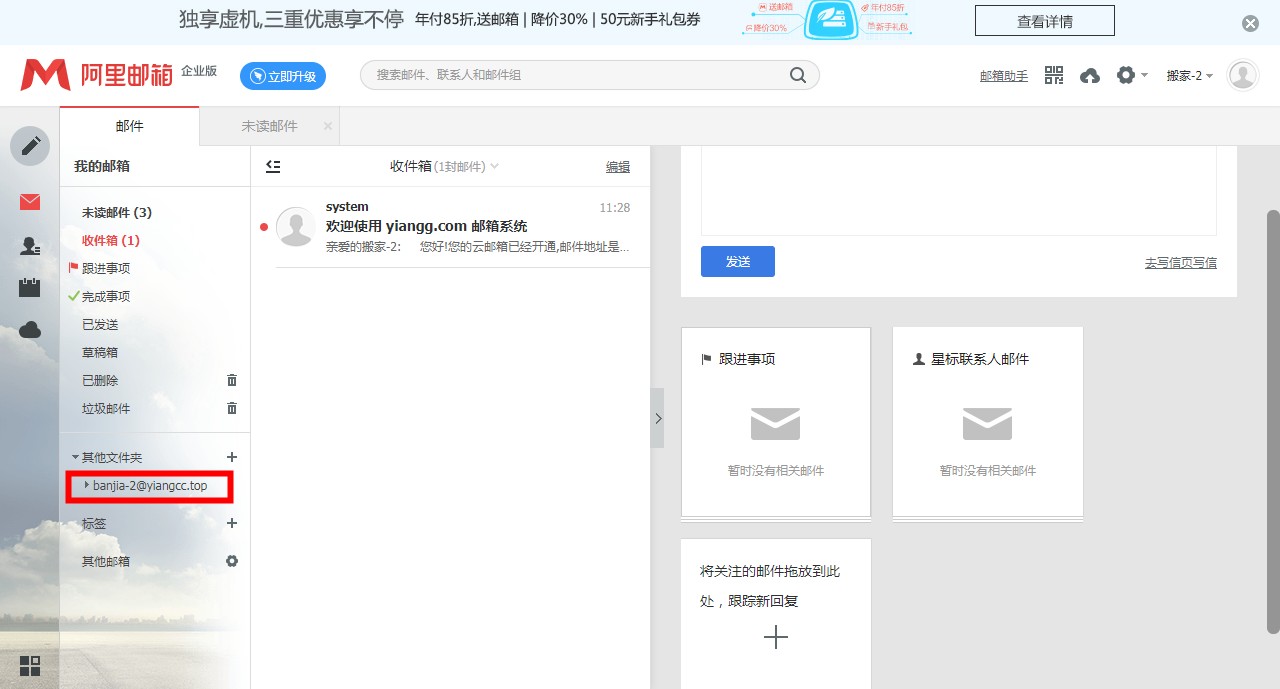Switch to the 邮件 tab
Image resolution: width=1280 pixels, height=689 pixels.
[130, 126]
